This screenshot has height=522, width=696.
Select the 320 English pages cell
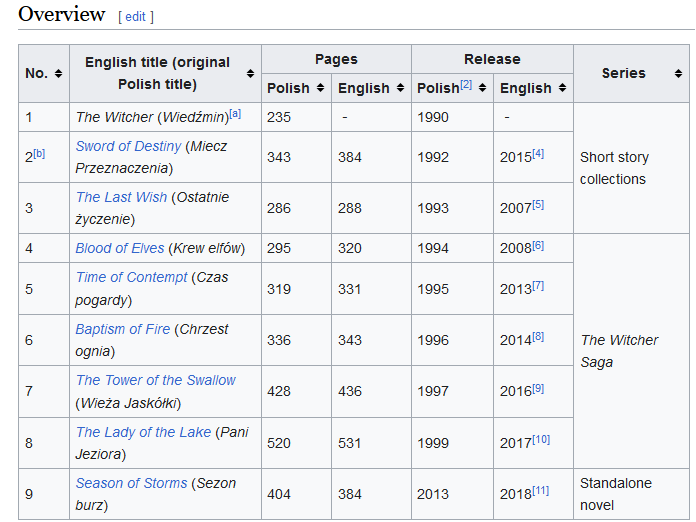[x=372, y=248]
